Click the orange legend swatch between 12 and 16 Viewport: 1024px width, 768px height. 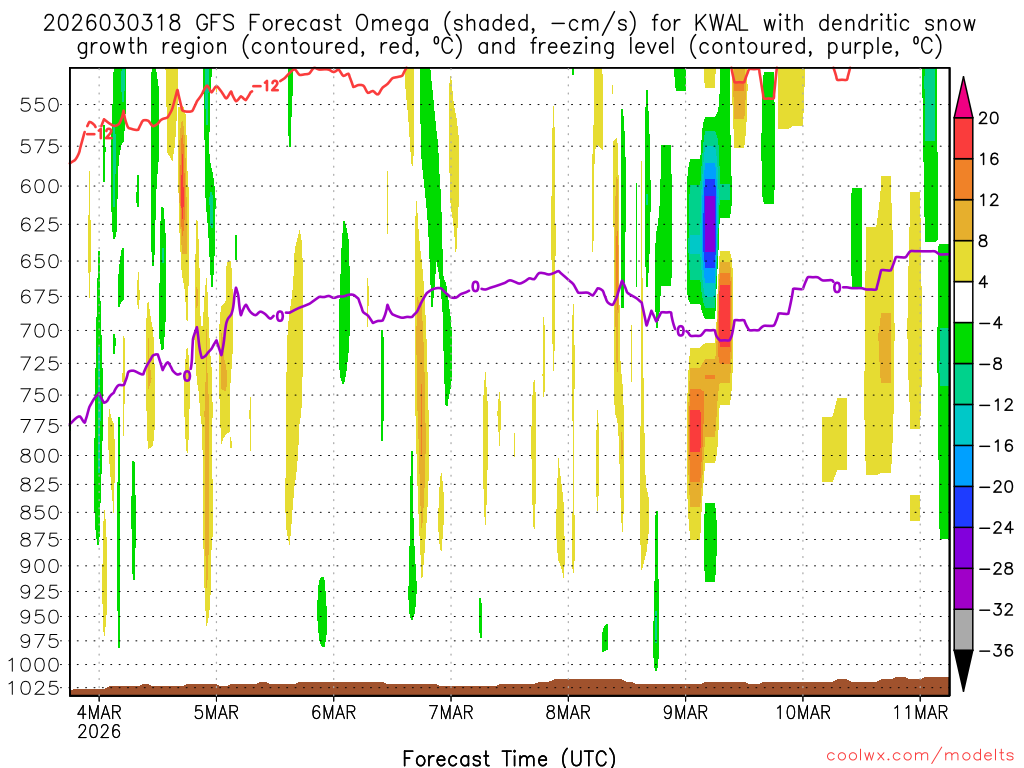coord(963,180)
